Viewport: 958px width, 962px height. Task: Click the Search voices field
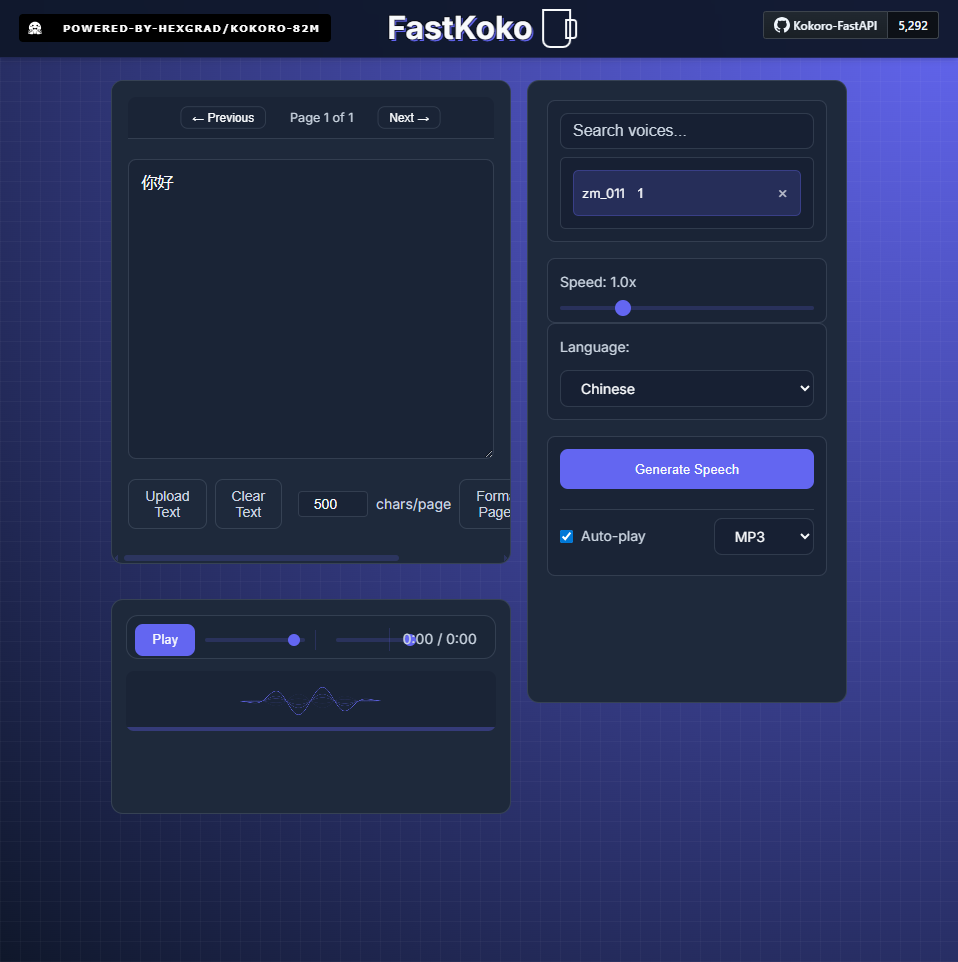tap(687, 131)
